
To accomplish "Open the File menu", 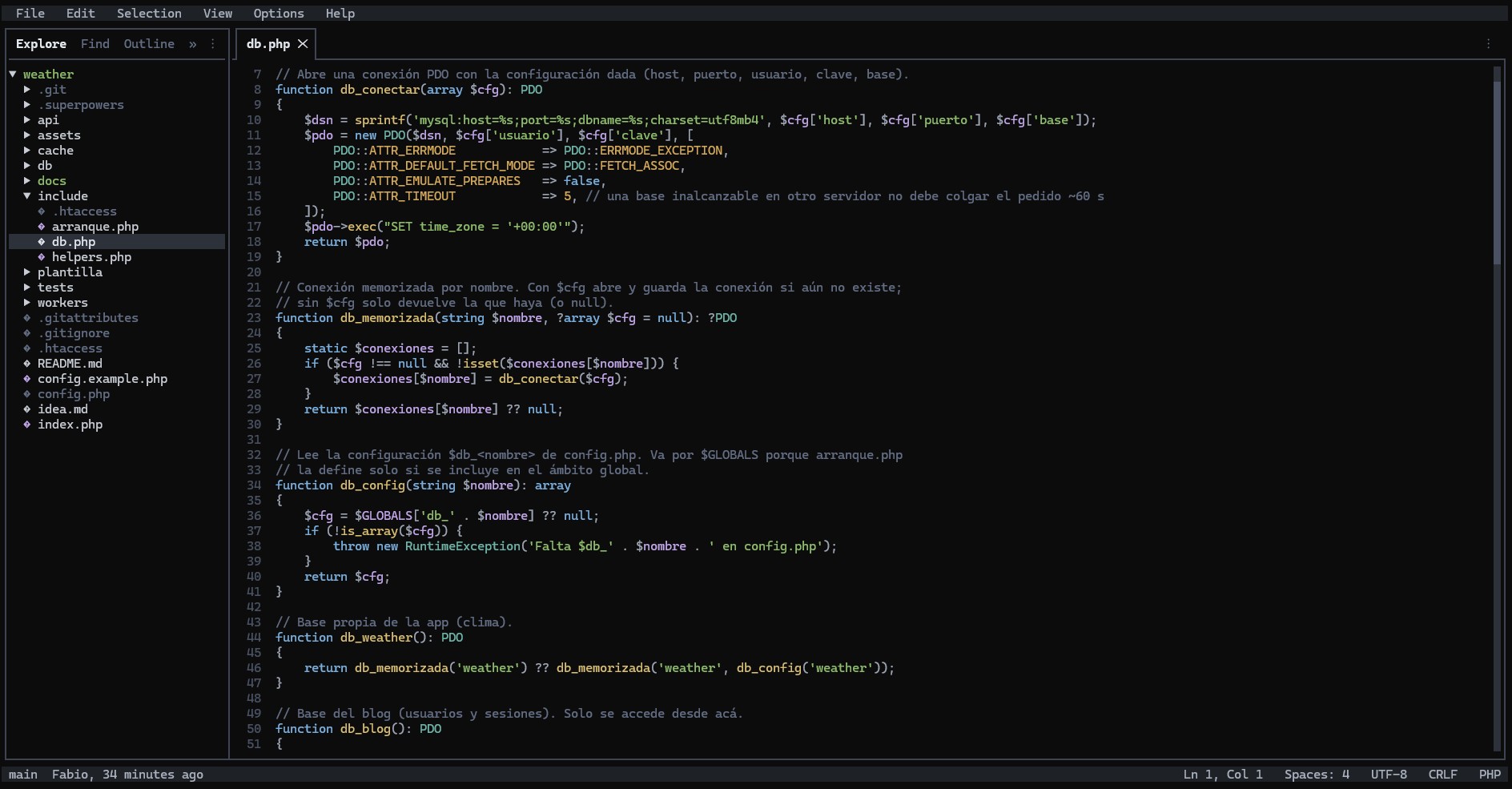I will tap(30, 14).
